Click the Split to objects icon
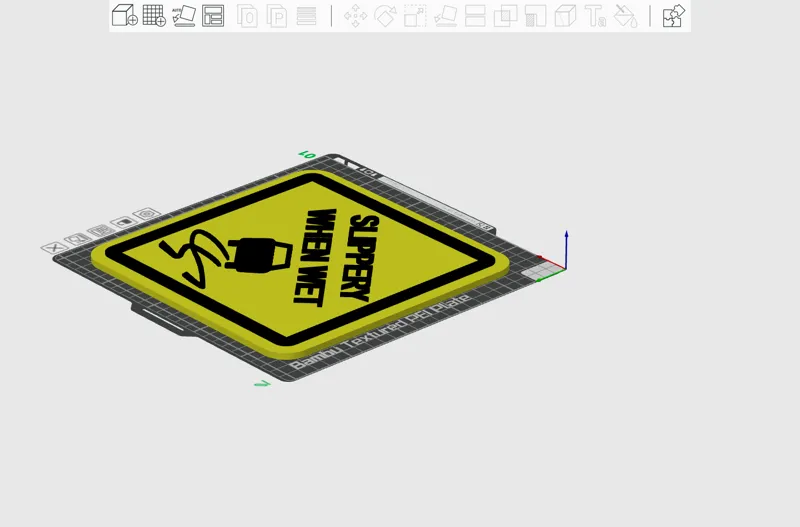The width and height of the screenshot is (800, 527). tap(247, 16)
